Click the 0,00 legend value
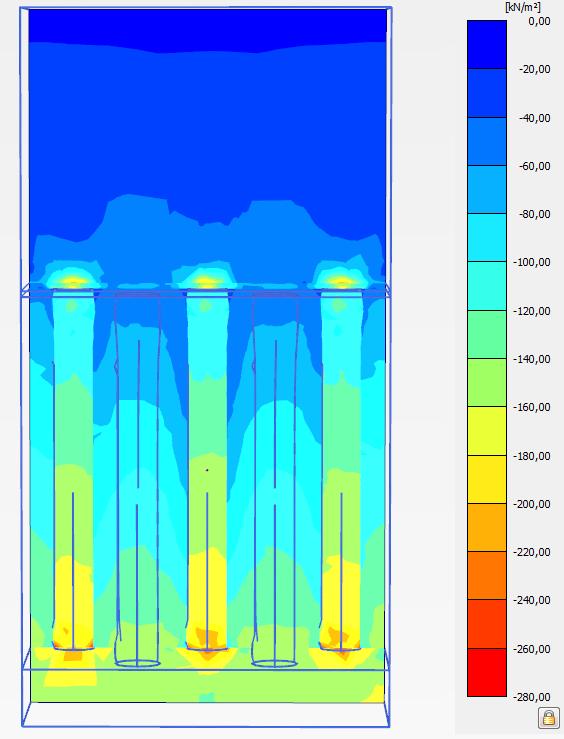 click(x=539, y=21)
